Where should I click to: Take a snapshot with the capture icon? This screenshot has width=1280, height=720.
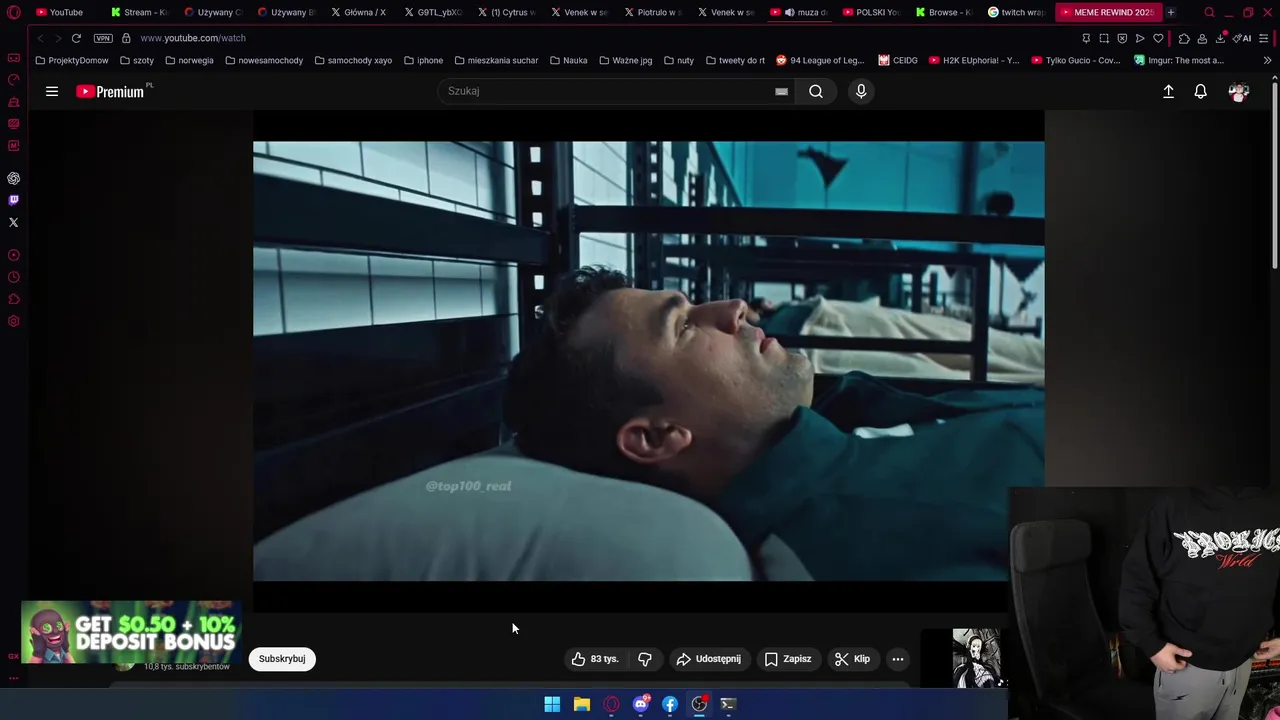click(x=1104, y=38)
